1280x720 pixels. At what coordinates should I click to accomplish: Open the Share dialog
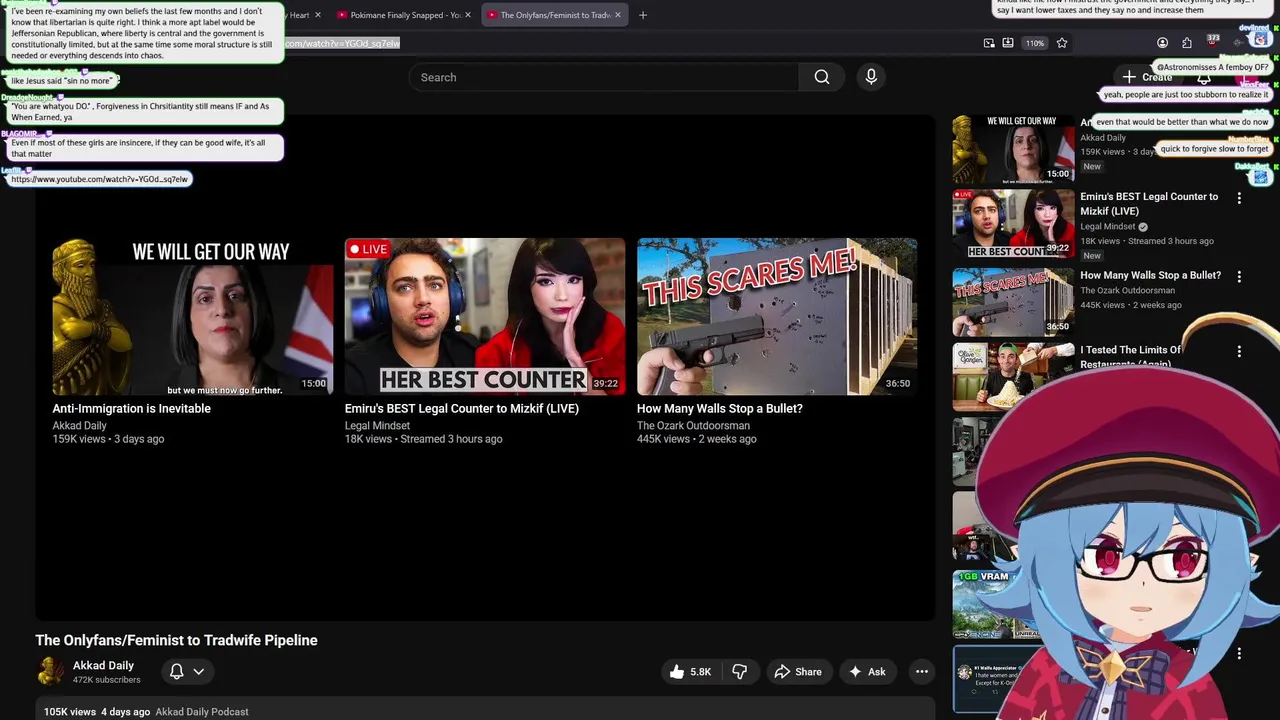[798, 672]
